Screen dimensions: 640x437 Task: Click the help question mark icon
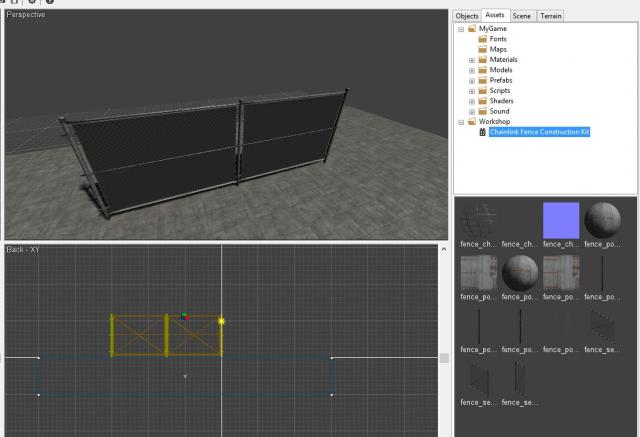click(50, 3)
